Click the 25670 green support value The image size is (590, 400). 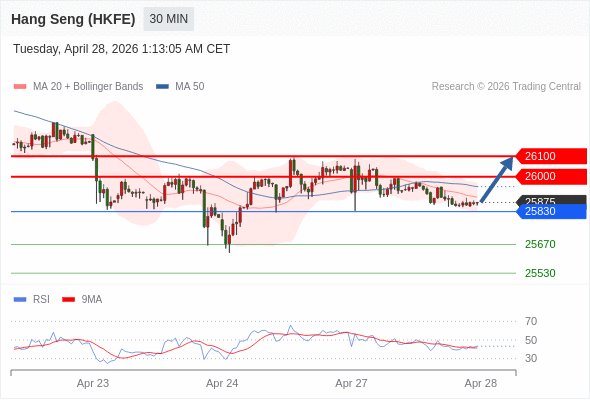pyautogui.click(x=540, y=244)
